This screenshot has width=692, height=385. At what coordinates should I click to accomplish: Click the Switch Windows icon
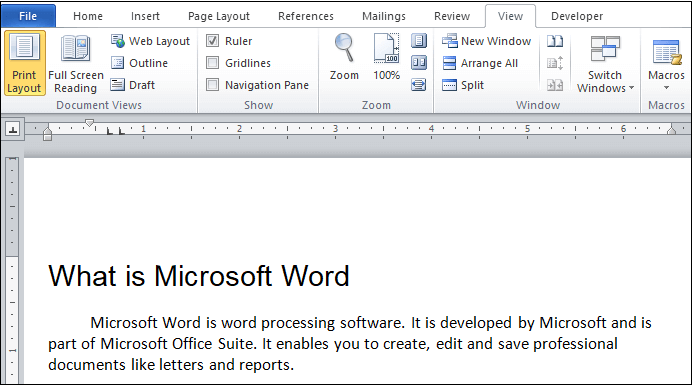[605, 49]
